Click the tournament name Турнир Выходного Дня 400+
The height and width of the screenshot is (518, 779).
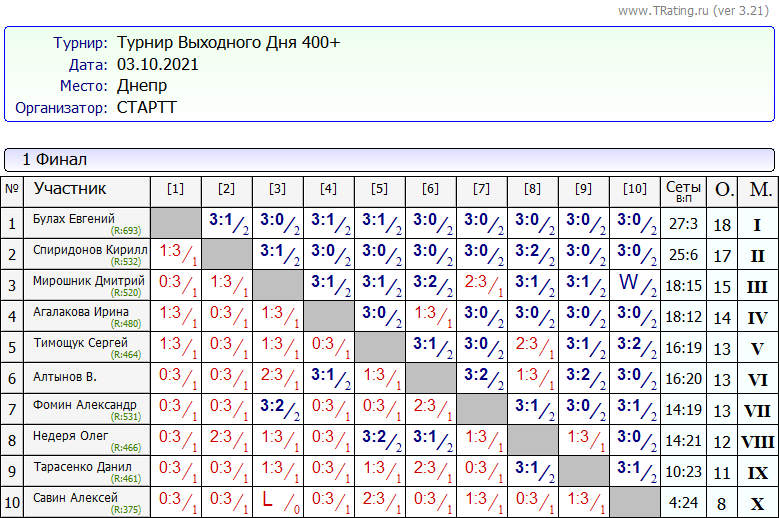pos(228,43)
